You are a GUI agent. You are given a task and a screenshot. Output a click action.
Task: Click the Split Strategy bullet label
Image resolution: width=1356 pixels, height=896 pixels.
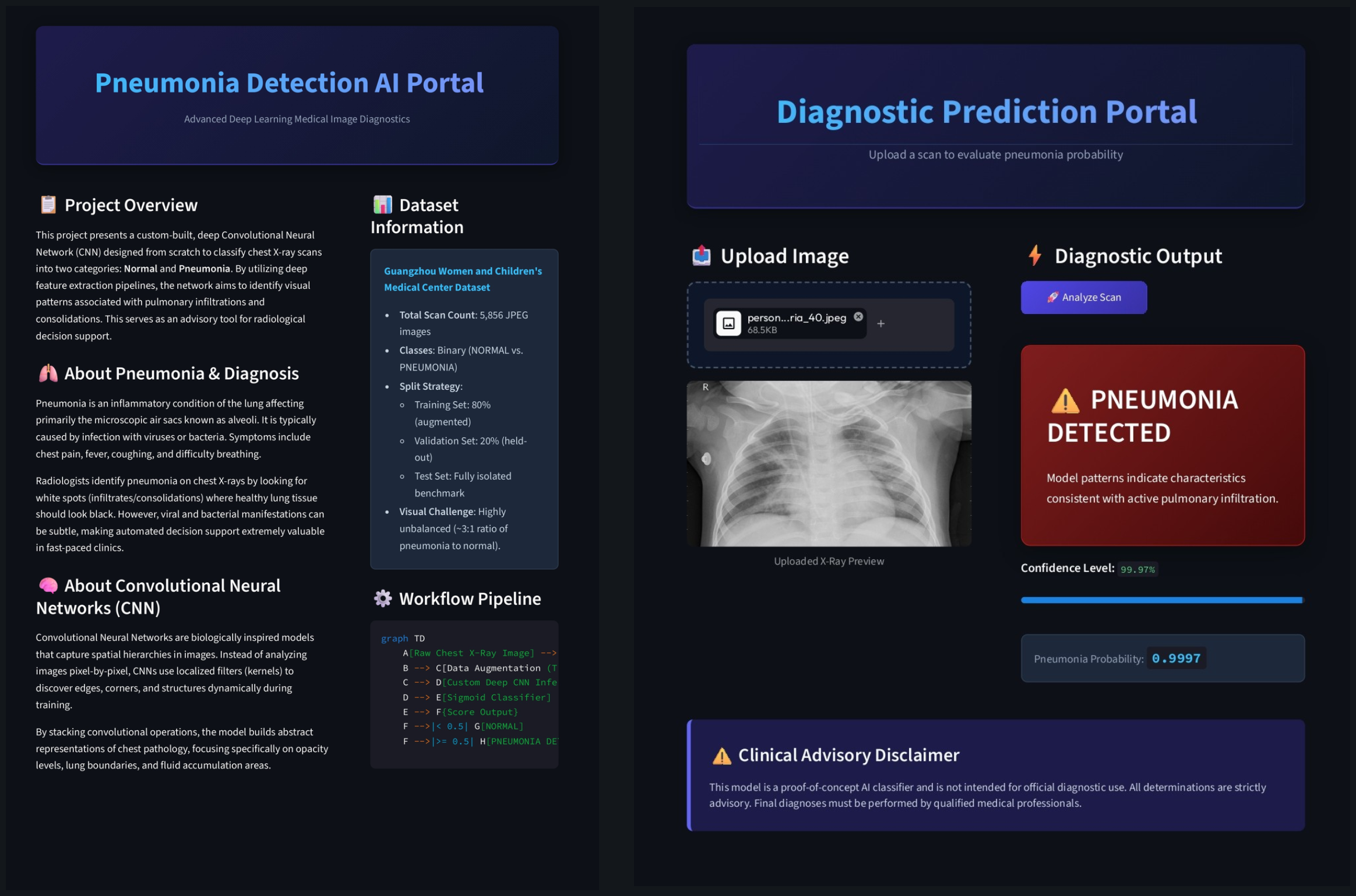431,386
